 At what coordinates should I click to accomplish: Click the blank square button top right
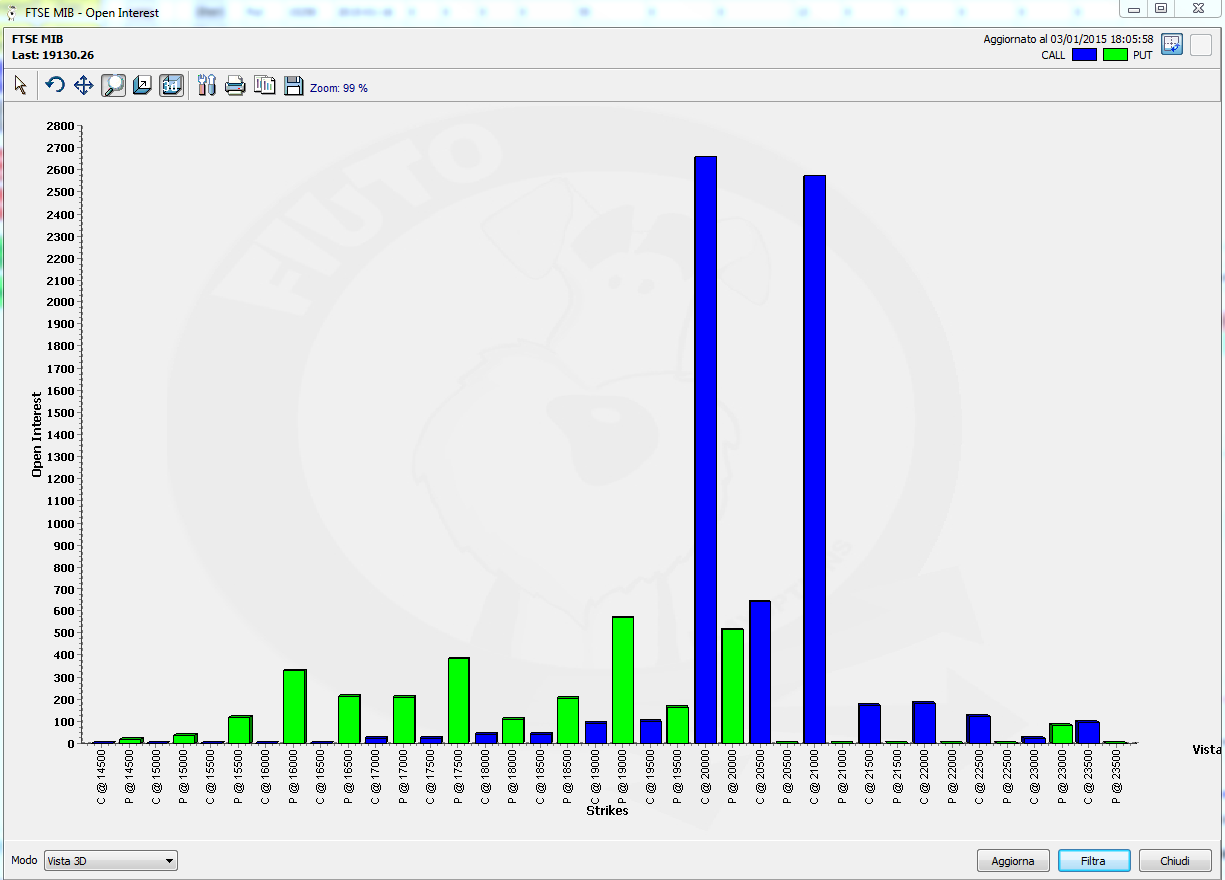(1201, 44)
